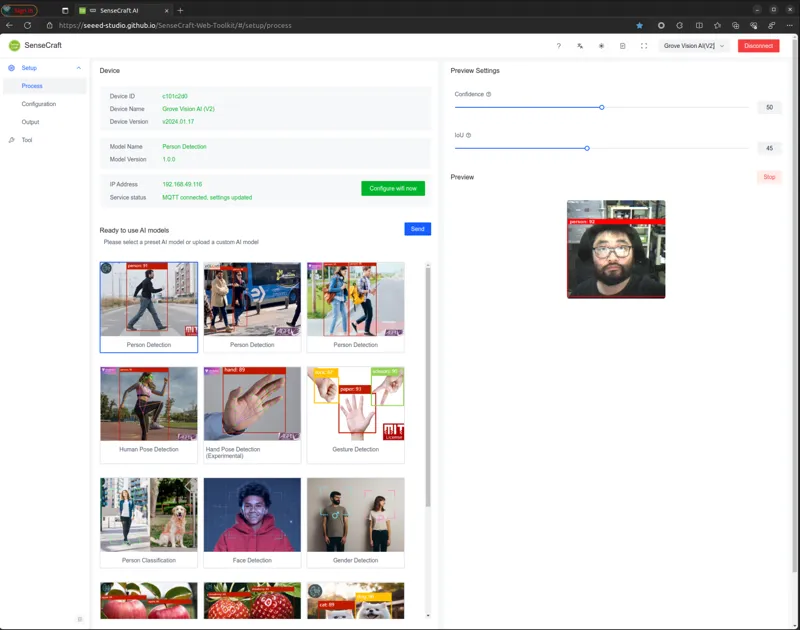
Task: Bookmark page with the star icon
Action: [x=639, y=26]
